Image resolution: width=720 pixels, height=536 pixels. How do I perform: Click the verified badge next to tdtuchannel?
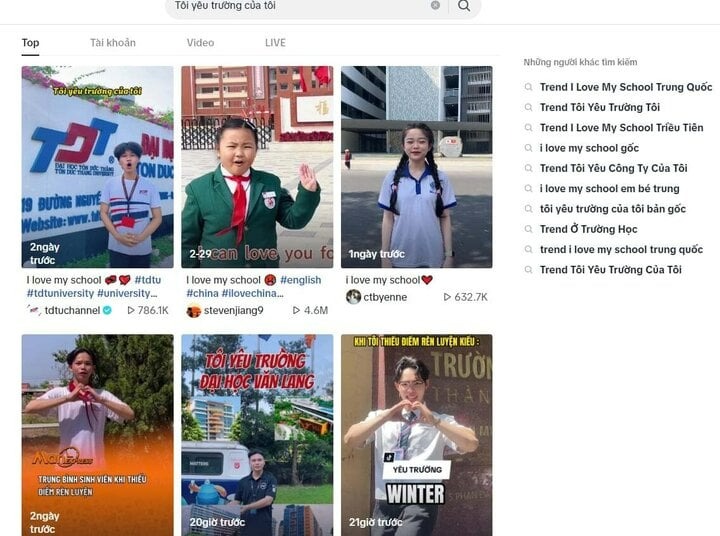[107, 310]
